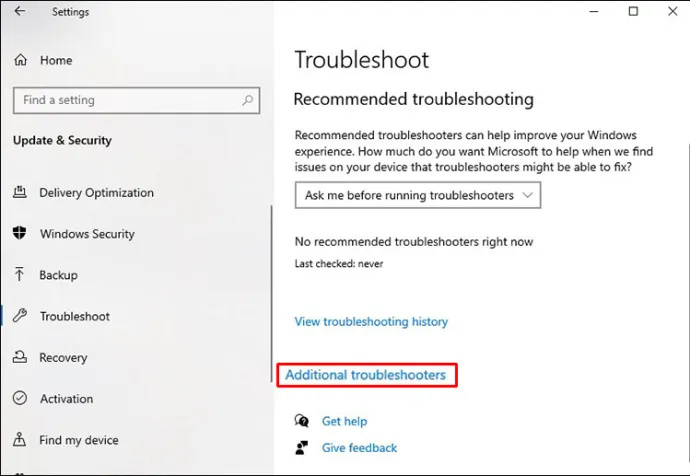Click the Delivery Optimization icon
The width and height of the screenshot is (690, 476).
(x=20, y=192)
